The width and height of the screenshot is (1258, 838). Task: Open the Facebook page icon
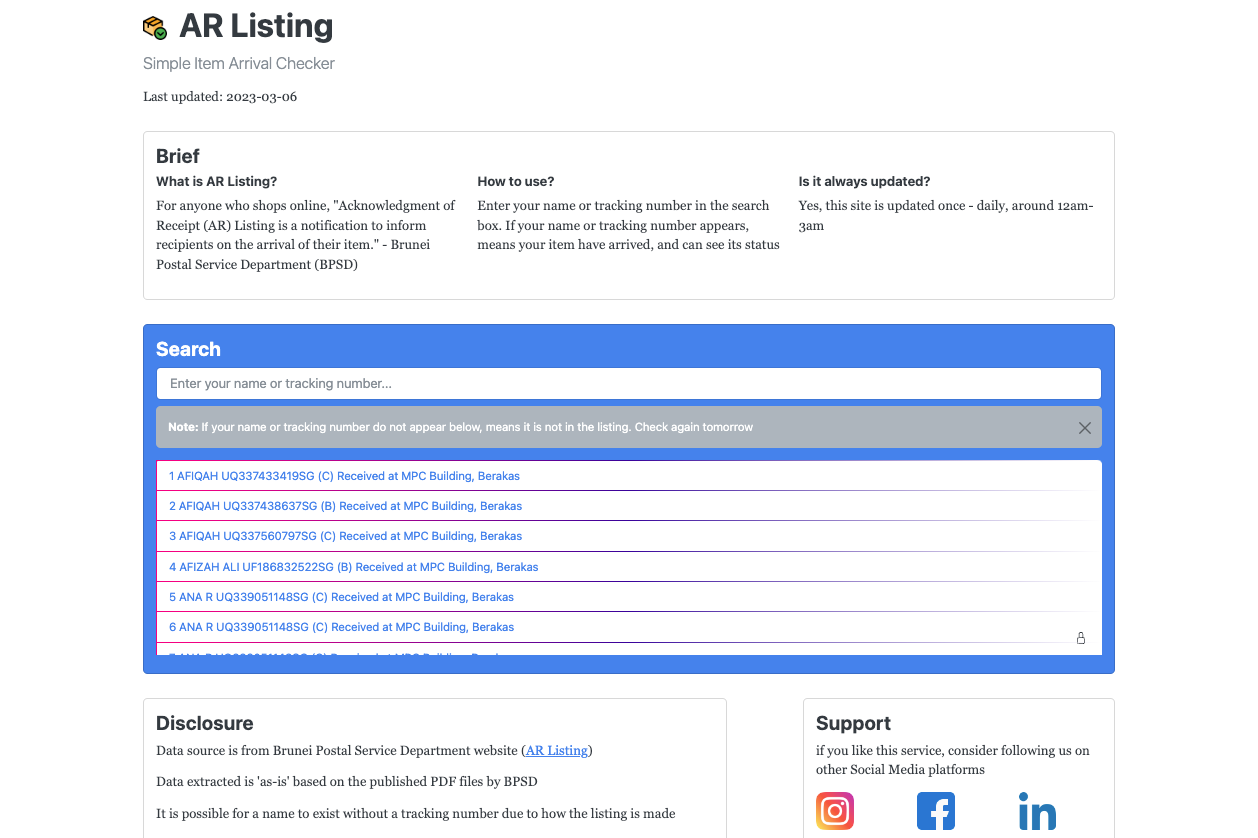(x=936, y=811)
